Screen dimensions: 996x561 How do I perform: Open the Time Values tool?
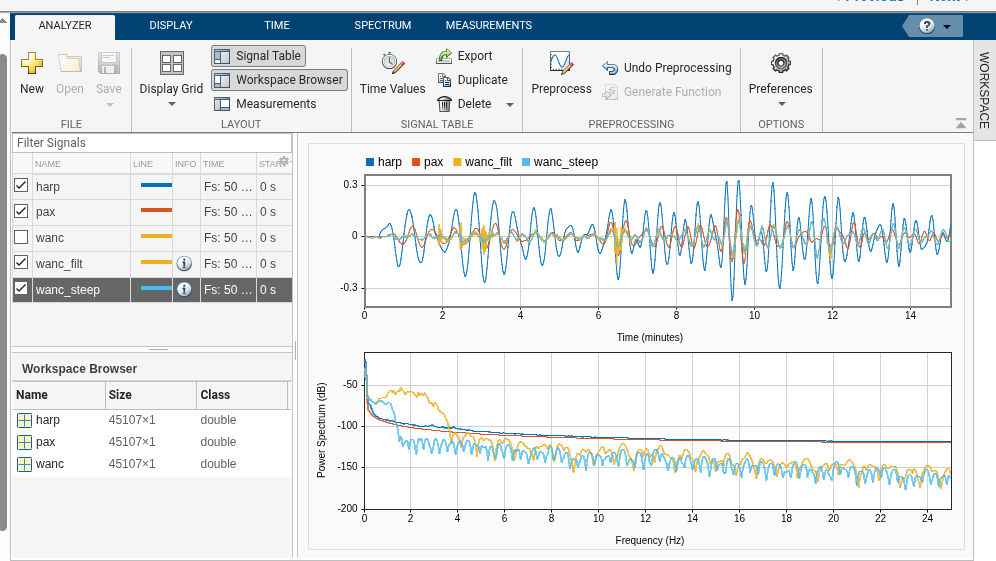392,64
